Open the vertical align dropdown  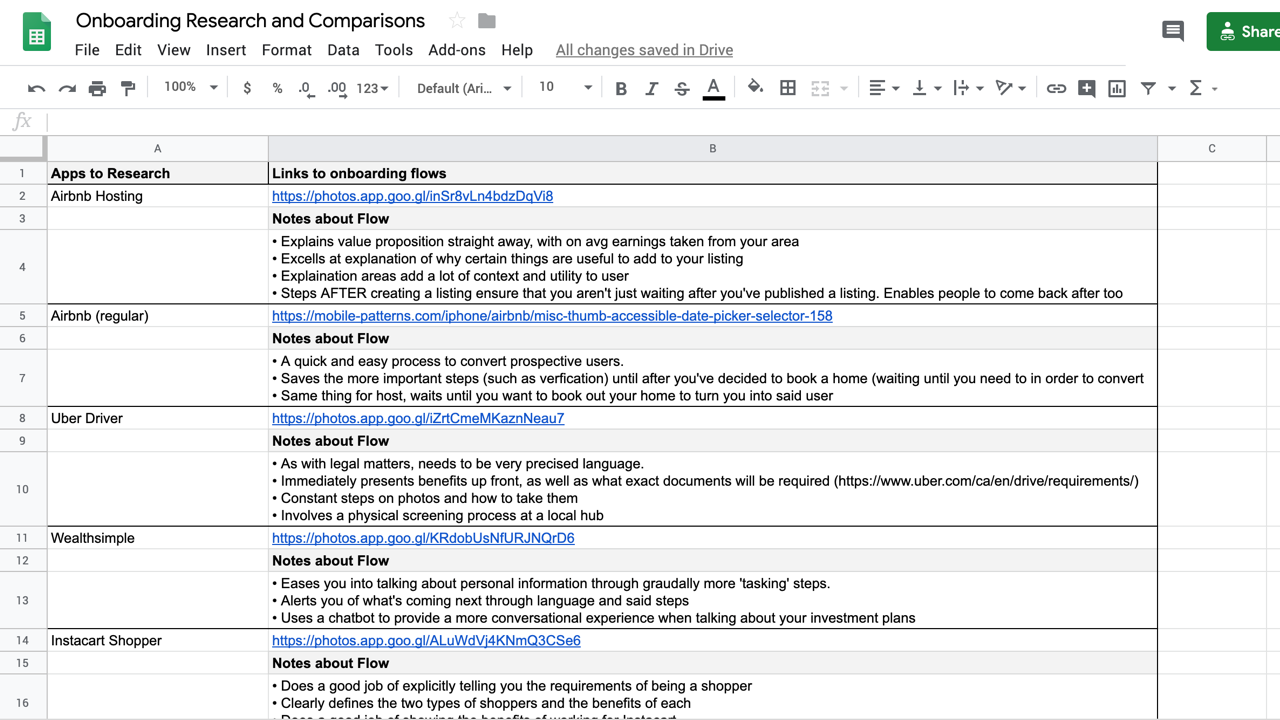[x=926, y=89]
